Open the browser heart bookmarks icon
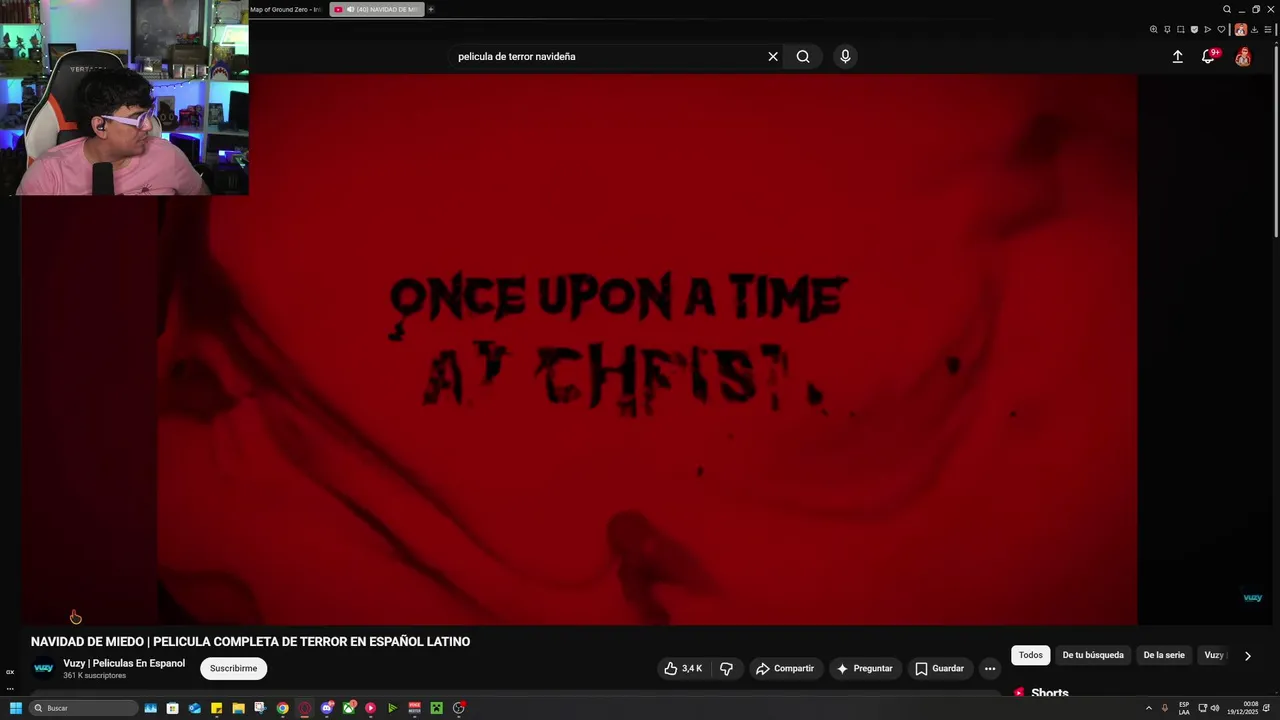 tap(1221, 29)
